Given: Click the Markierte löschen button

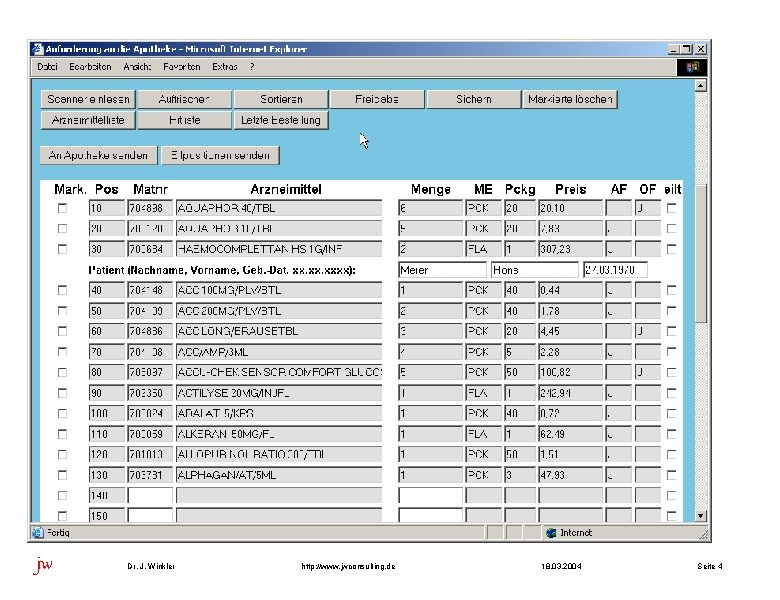Looking at the screenshot, I should pyautogui.click(x=570, y=99).
